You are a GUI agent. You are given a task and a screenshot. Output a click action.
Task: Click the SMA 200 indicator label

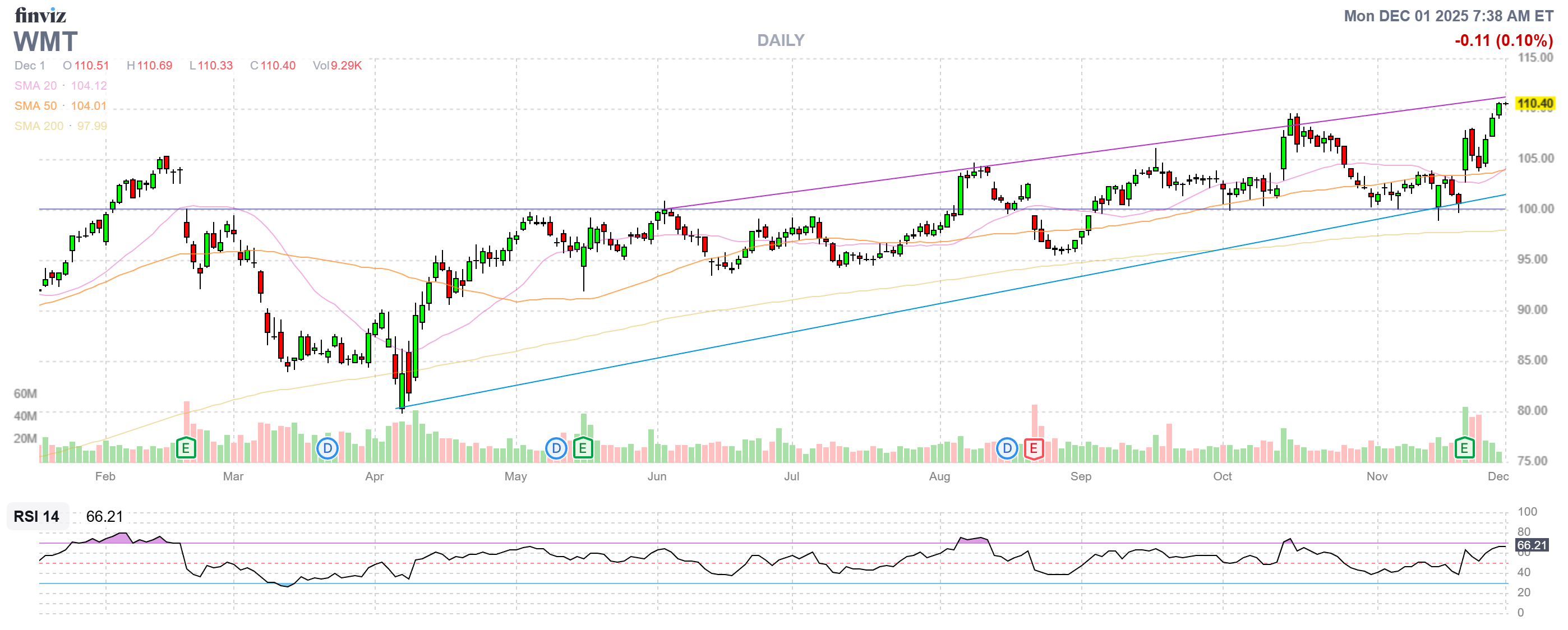tap(38, 126)
